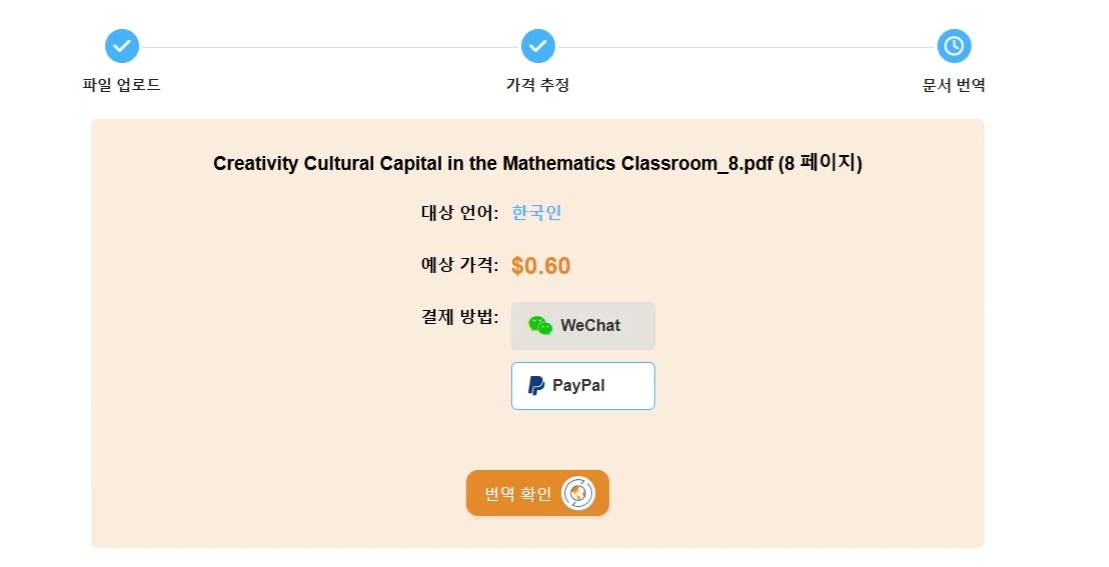Click the 결제 방법 payment label
The image size is (1109, 567).
(460, 316)
